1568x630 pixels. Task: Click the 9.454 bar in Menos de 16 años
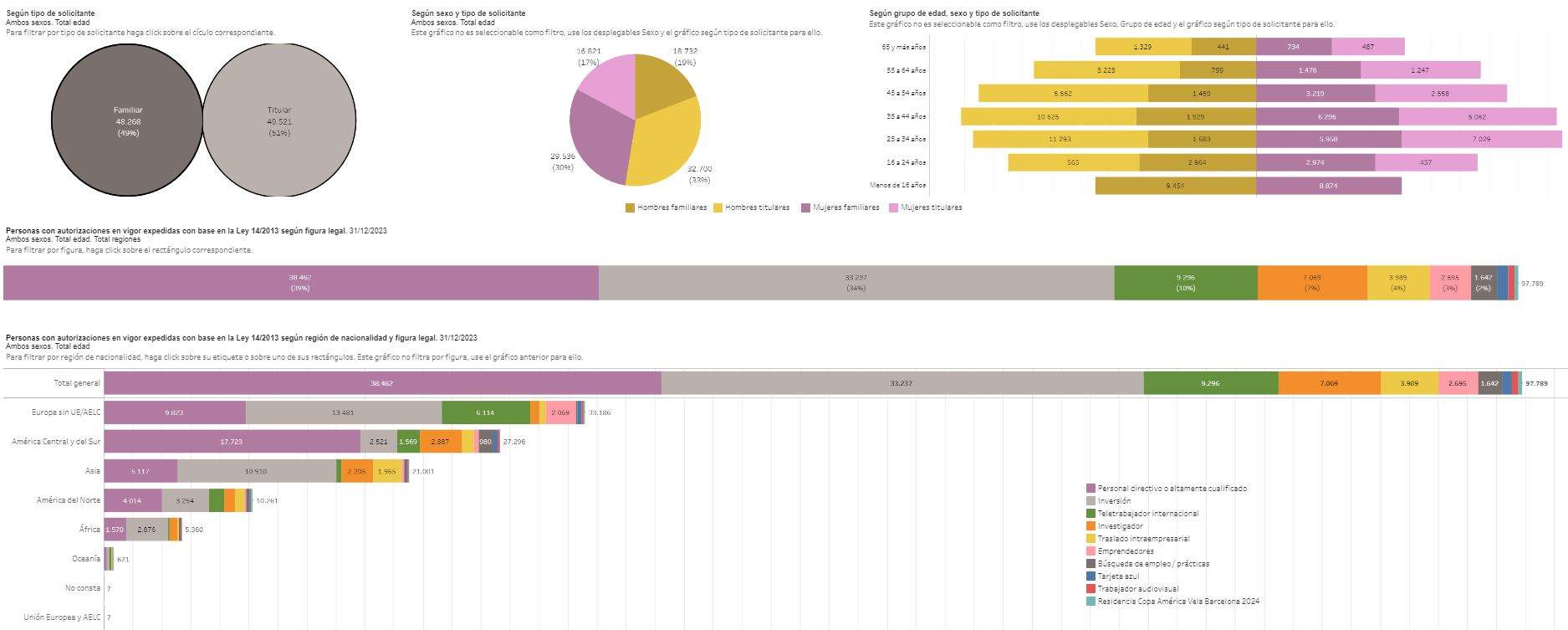[1176, 185]
